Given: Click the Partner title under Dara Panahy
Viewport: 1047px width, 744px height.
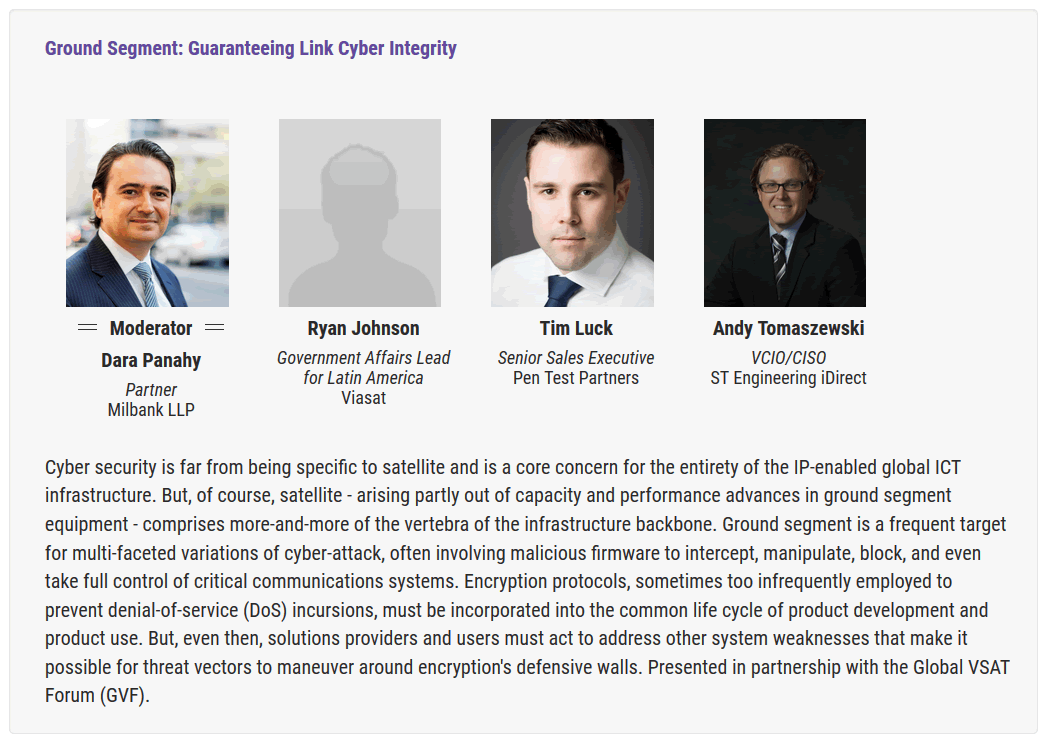Looking at the screenshot, I should pyautogui.click(x=151, y=390).
